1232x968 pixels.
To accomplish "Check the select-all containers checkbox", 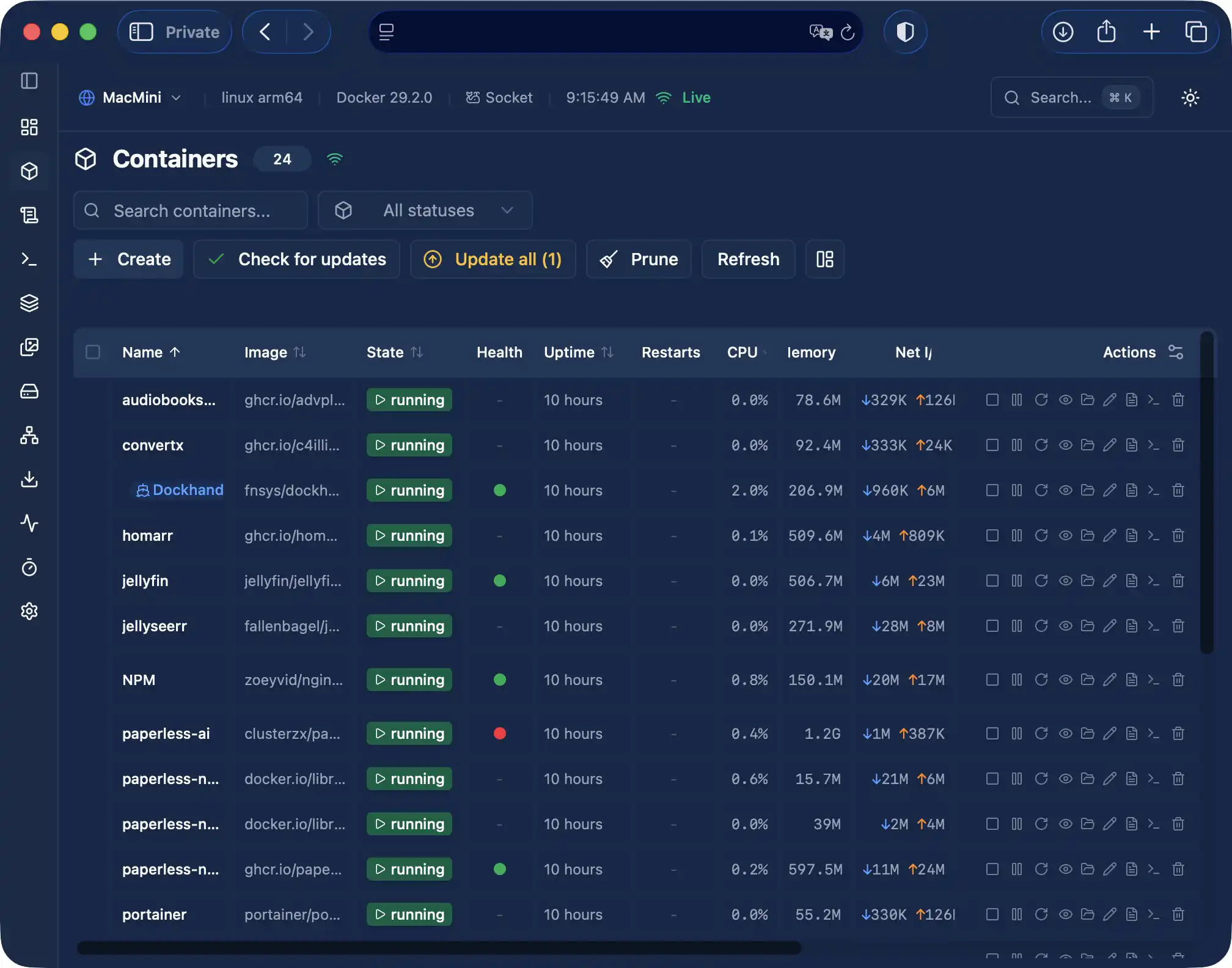I will [93, 352].
